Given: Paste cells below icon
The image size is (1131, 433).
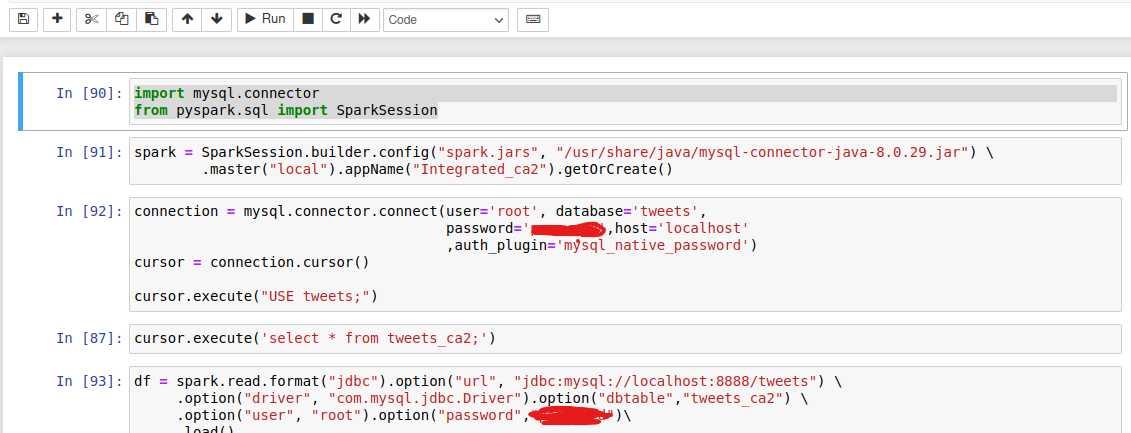Looking at the screenshot, I should [151, 19].
